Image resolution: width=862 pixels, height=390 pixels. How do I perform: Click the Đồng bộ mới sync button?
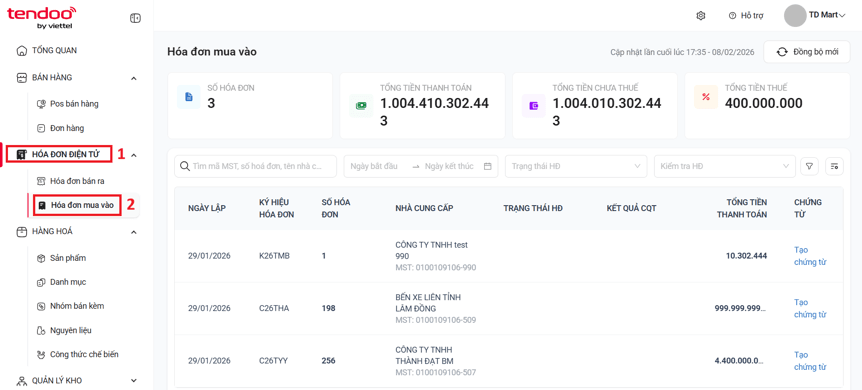[x=807, y=52]
